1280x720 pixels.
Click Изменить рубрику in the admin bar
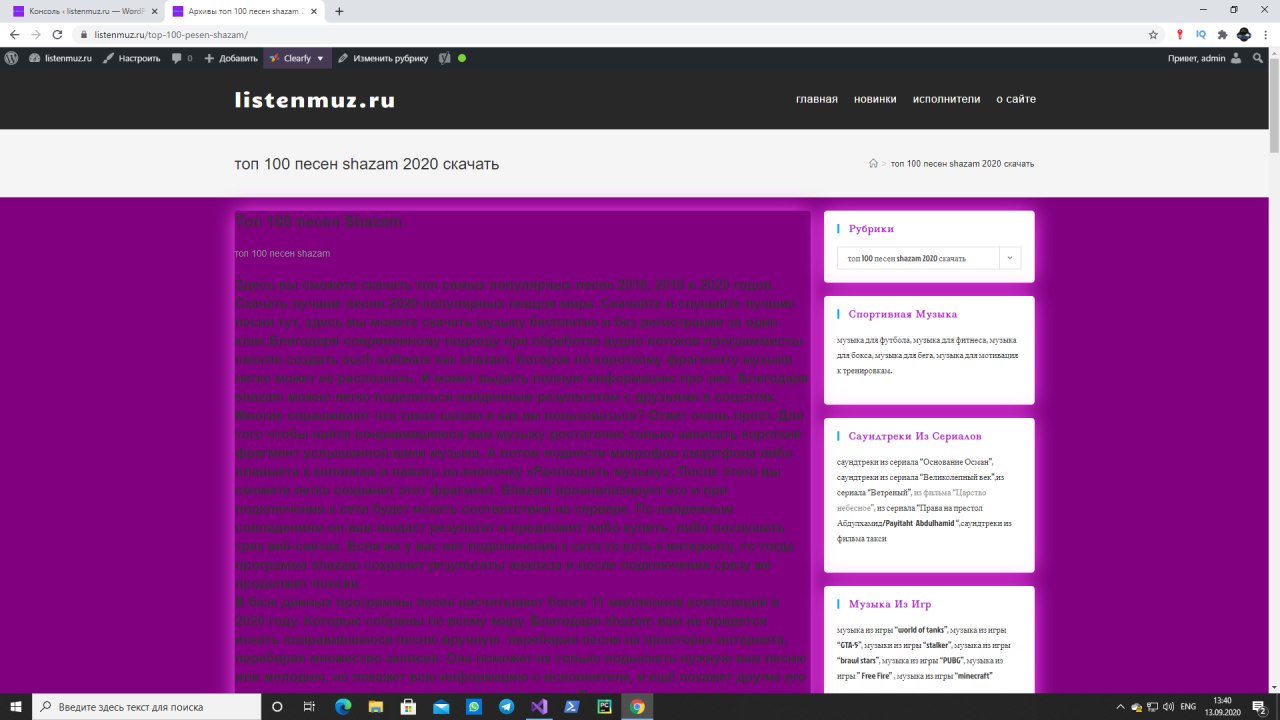(x=383, y=58)
